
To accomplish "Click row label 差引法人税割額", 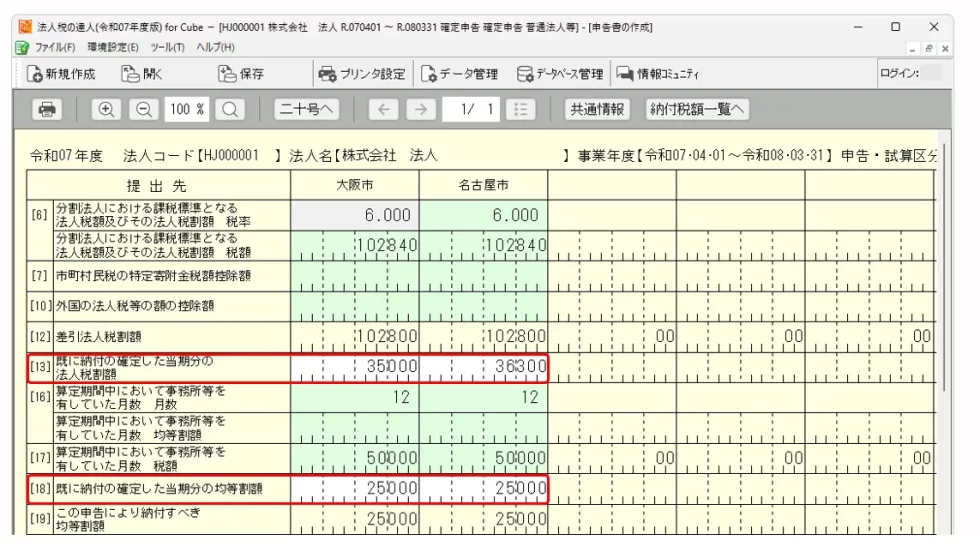I will 98,337.
